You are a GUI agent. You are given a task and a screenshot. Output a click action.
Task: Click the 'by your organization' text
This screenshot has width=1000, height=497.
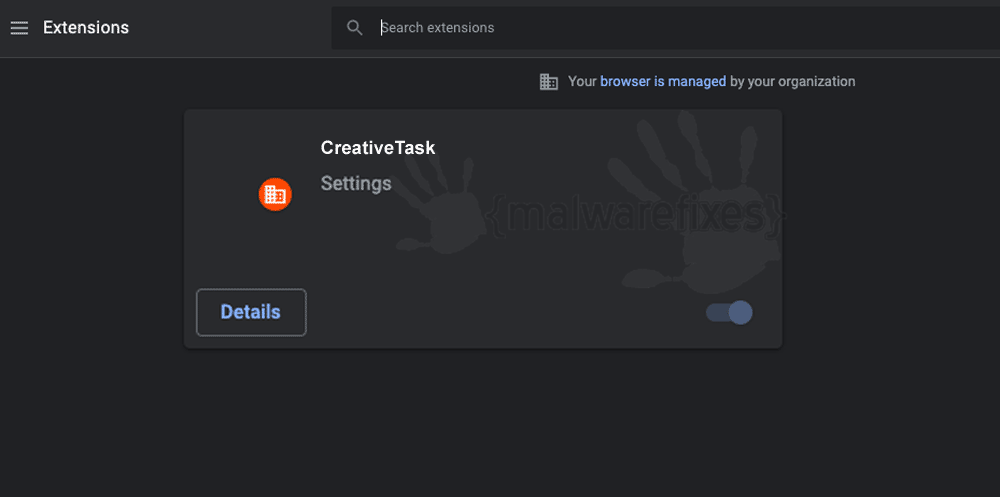tap(793, 82)
